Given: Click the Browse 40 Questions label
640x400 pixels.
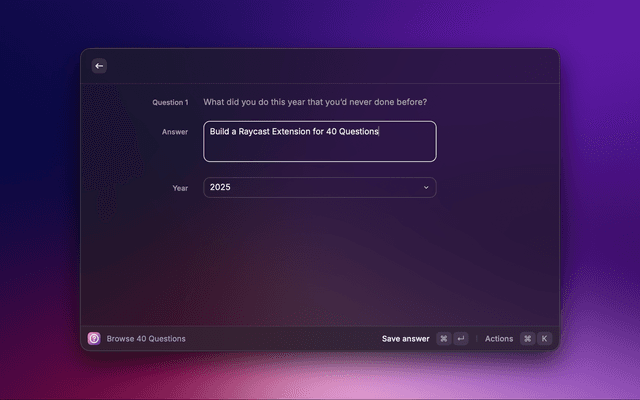Looking at the screenshot, I should point(146,339).
